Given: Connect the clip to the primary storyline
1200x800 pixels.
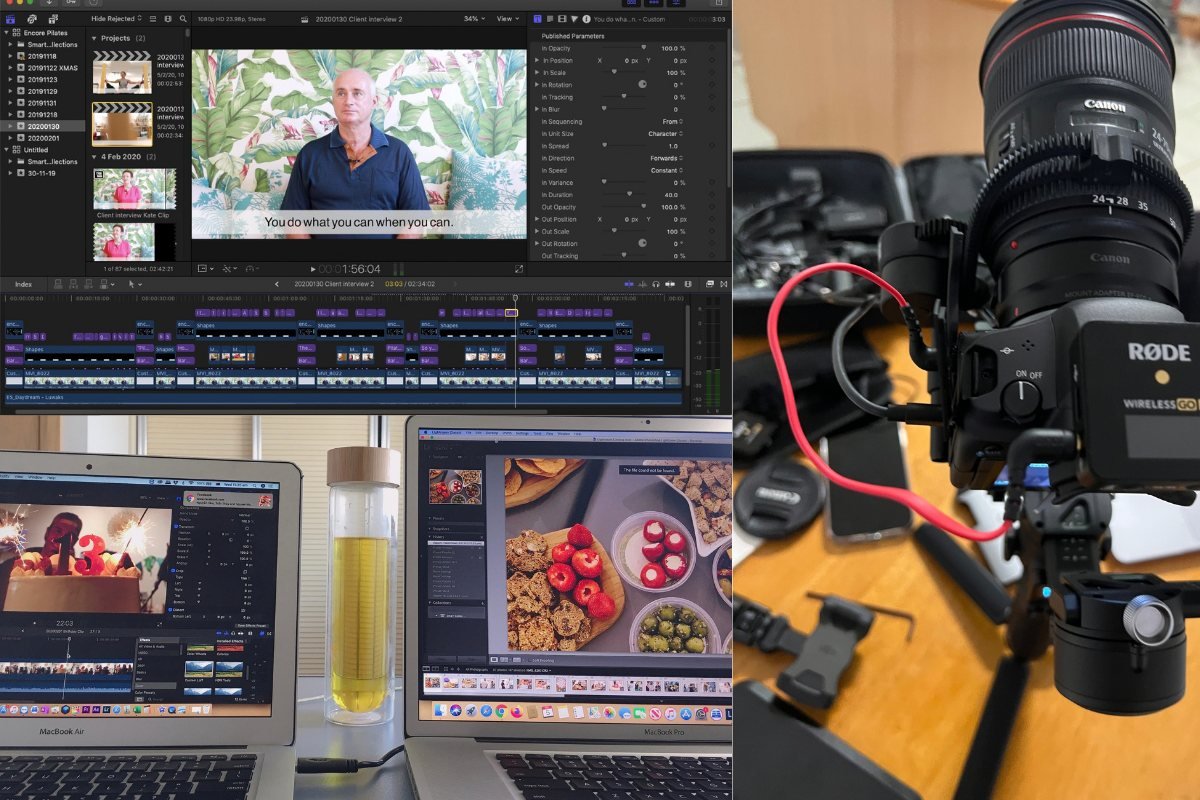Looking at the screenshot, I should (57, 284).
